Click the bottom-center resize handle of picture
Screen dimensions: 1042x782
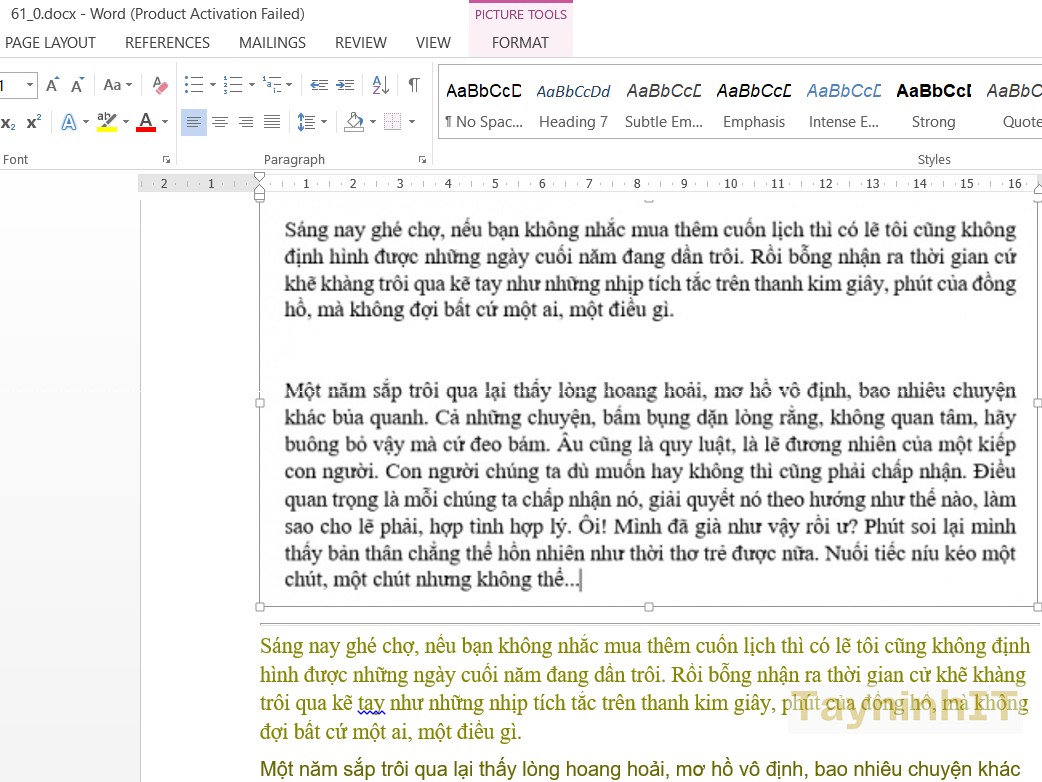[x=649, y=607]
